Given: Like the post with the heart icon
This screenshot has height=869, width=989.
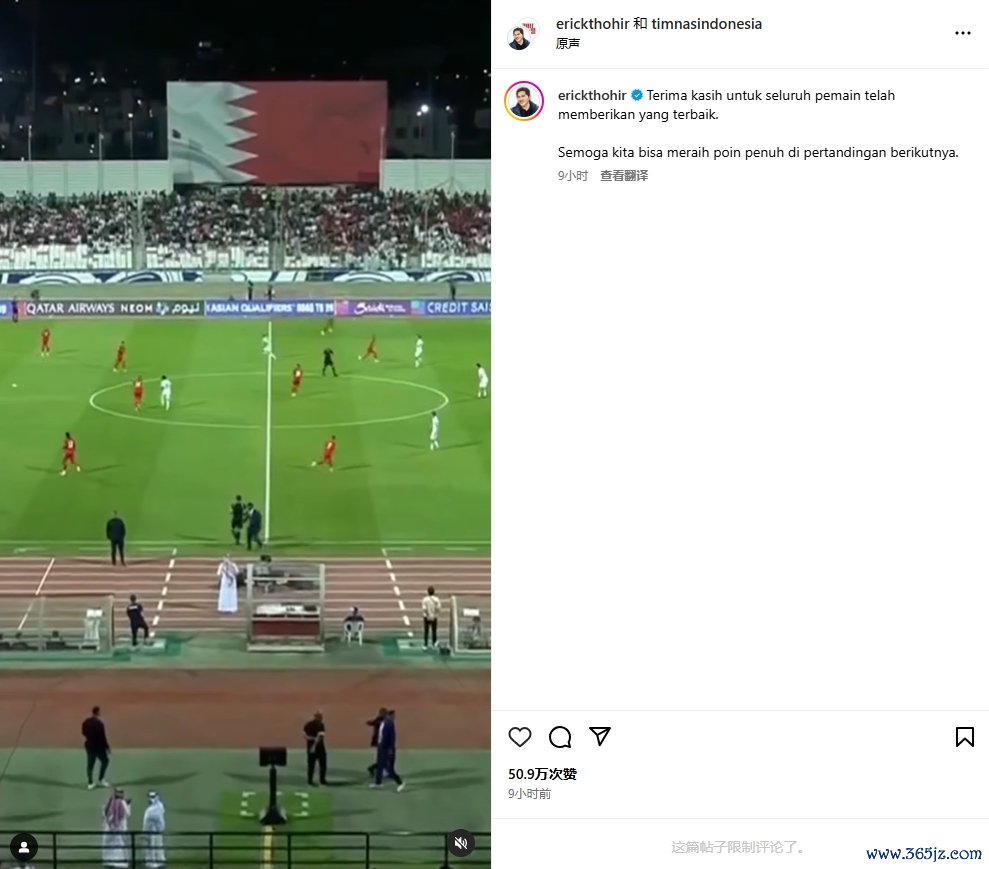Looking at the screenshot, I should [520, 737].
